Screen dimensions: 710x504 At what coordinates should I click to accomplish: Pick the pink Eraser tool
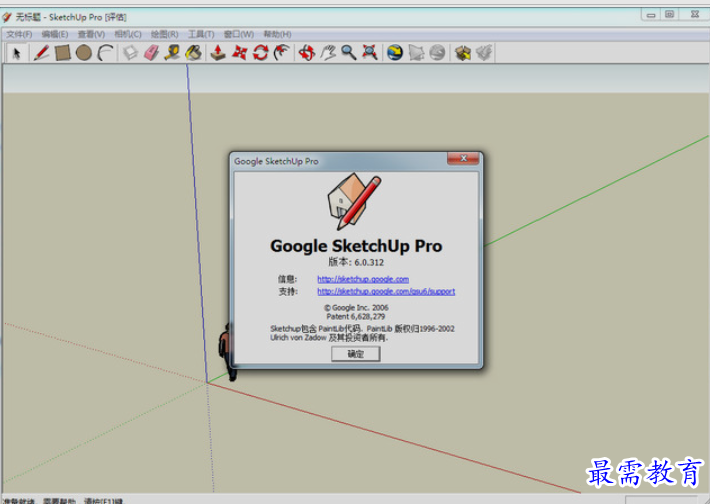pyautogui.click(x=152, y=53)
